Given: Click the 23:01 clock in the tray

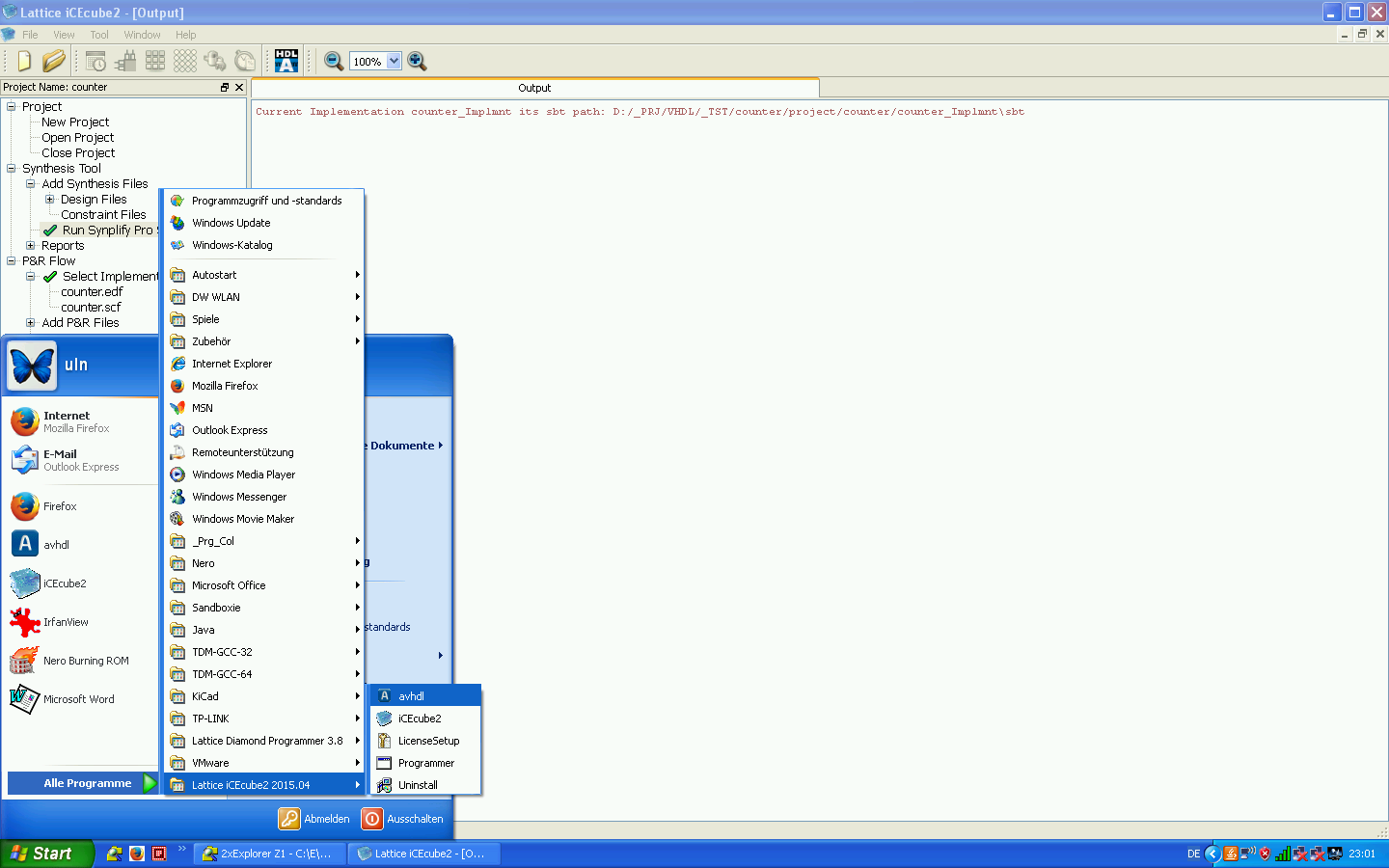Looking at the screenshot, I should point(1362,854).
